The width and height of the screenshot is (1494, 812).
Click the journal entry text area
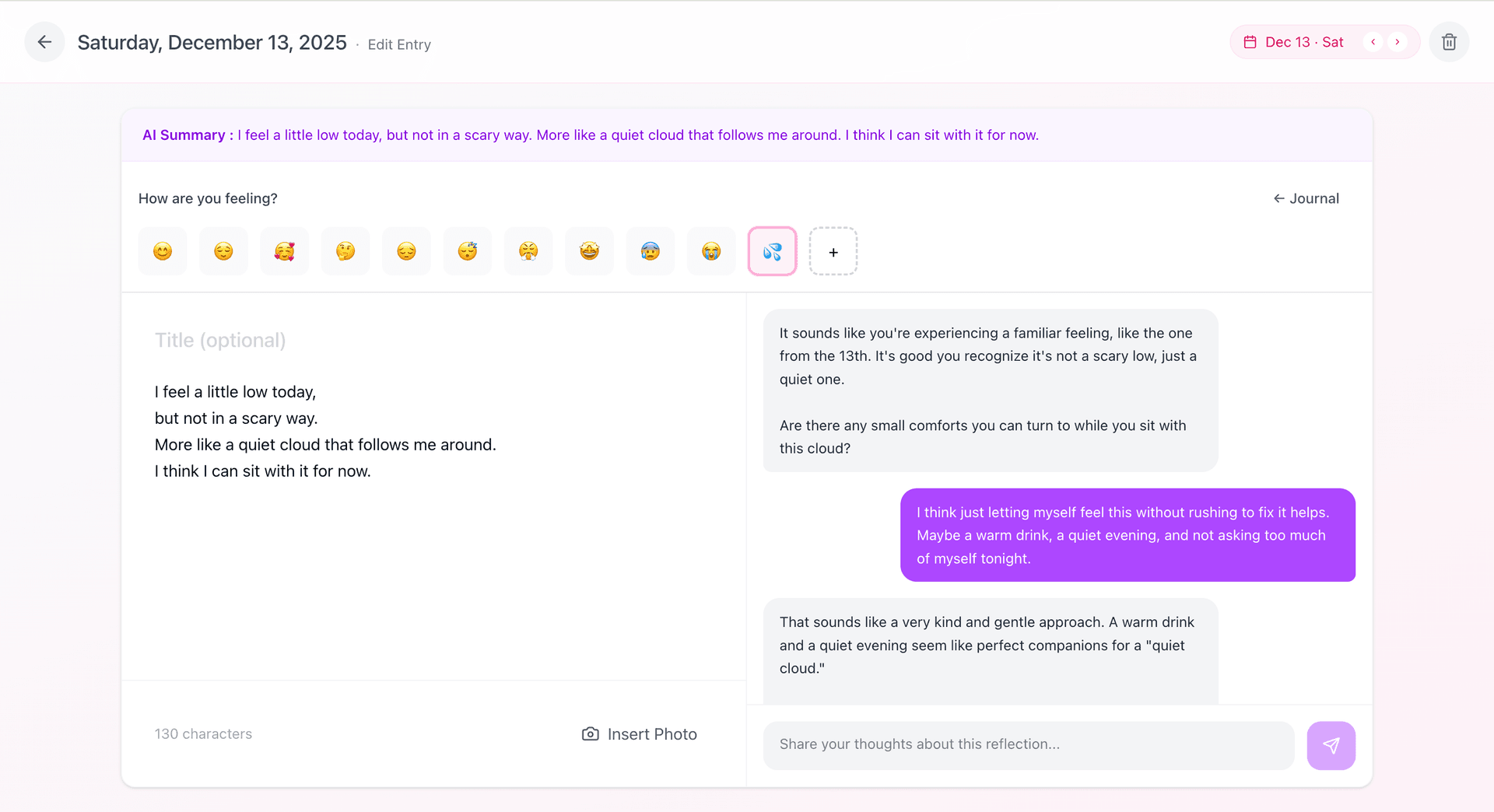click(433, 544)
